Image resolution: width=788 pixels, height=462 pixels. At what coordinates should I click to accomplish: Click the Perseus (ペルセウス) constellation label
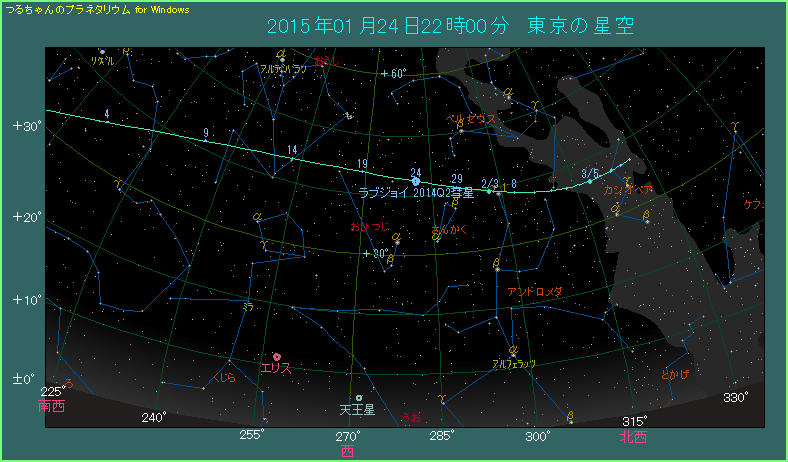pyautogui.click(x=470, y=118)
